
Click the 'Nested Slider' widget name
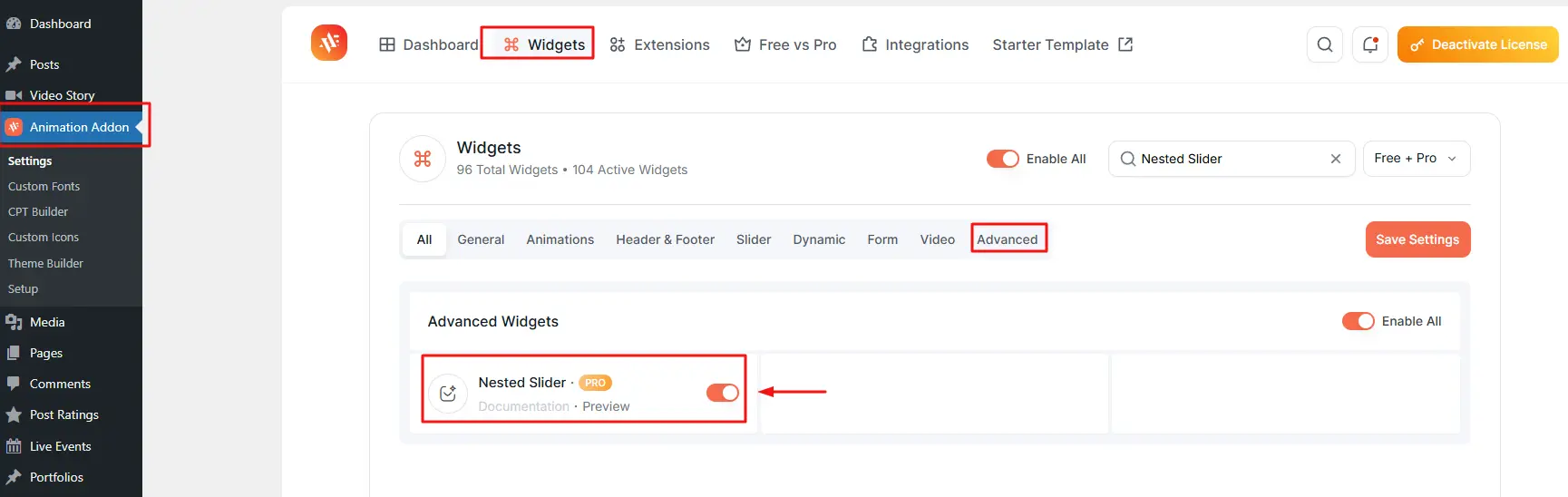(521, 383)
